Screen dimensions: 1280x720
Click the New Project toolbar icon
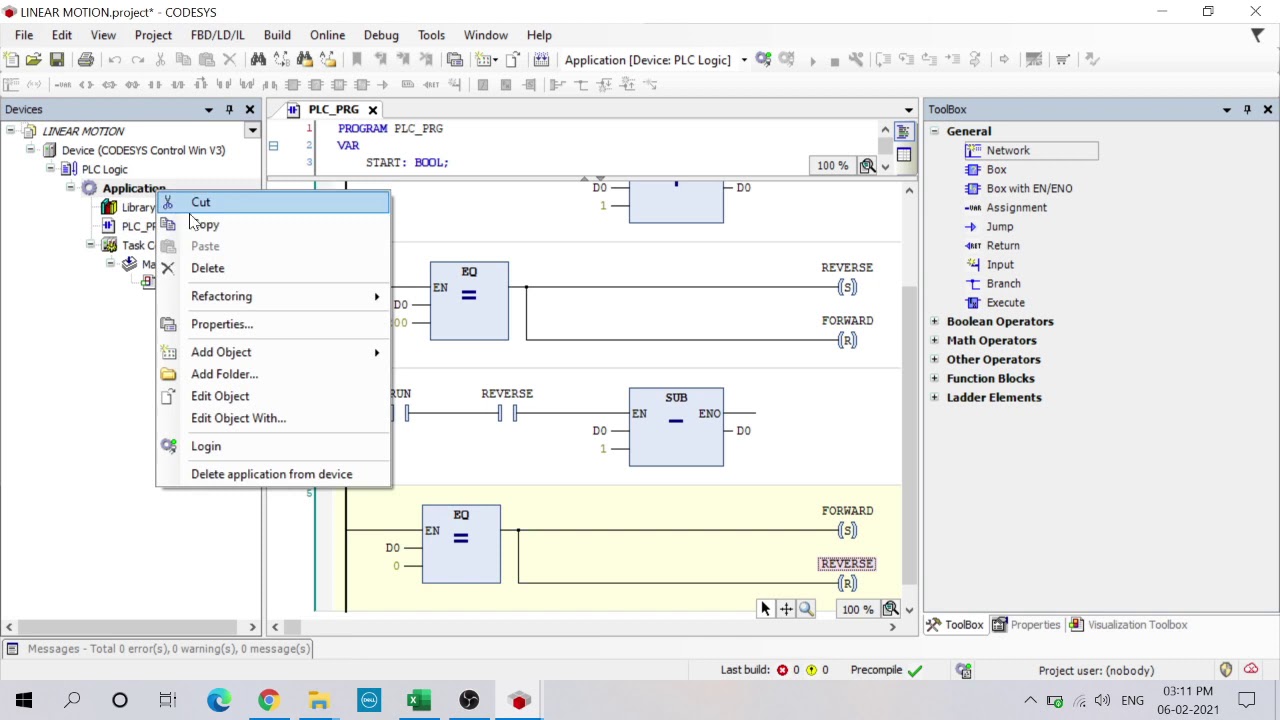12,60
